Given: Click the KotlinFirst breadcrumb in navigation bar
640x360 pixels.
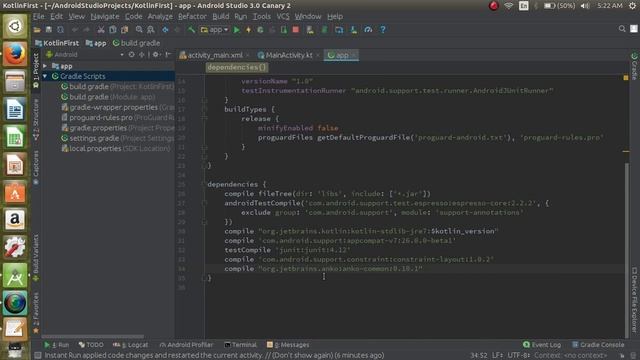Looking at the screenshot, I should coord(57,43).
